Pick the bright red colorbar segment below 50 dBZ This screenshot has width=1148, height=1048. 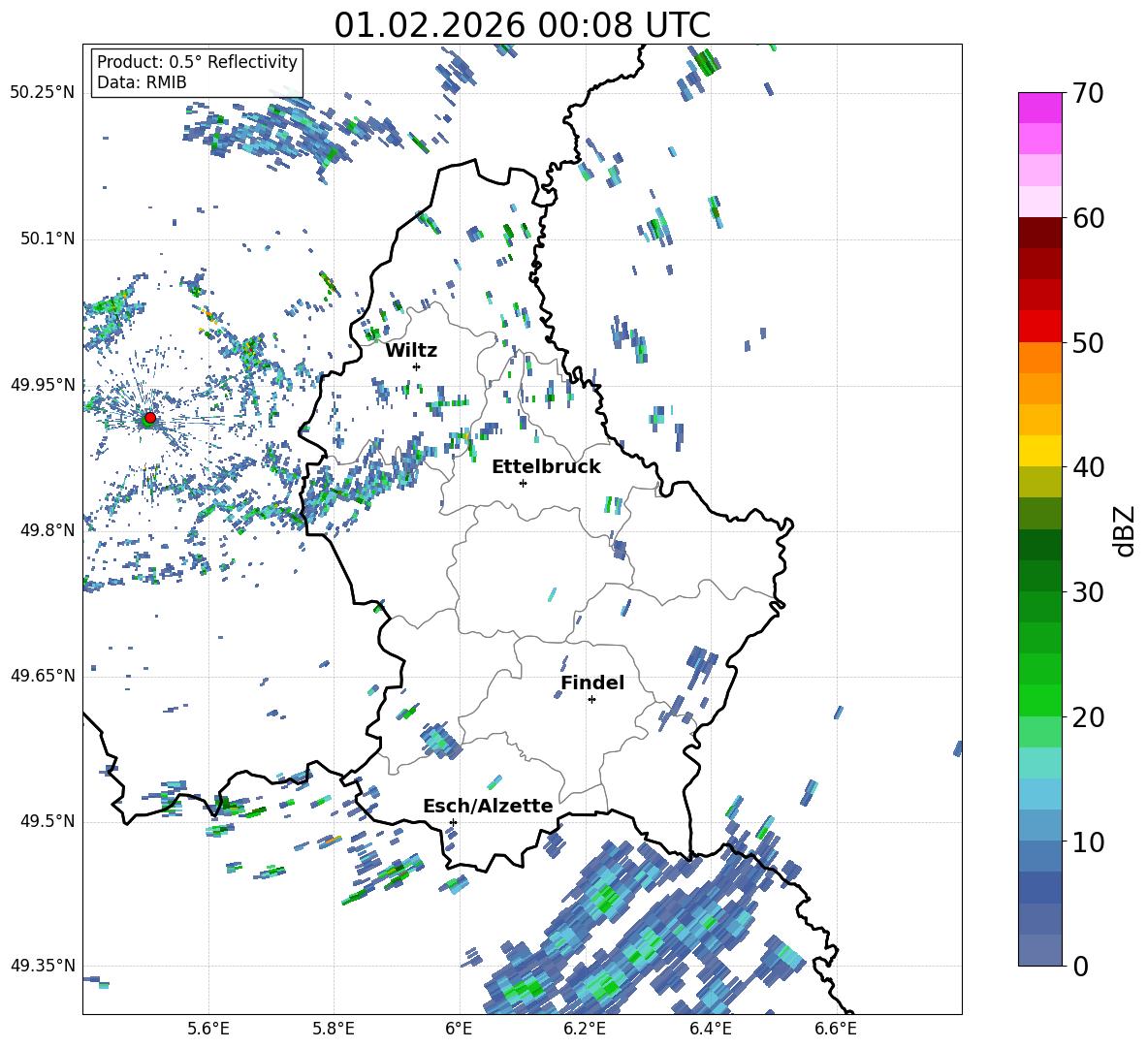point(1040,326)
